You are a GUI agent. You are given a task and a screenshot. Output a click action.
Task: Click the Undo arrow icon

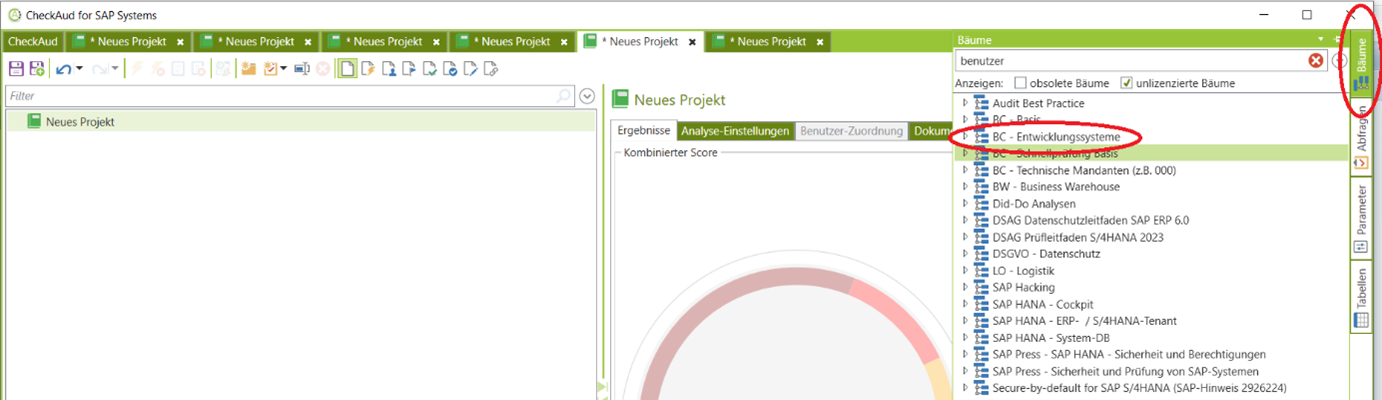point(63,69)
